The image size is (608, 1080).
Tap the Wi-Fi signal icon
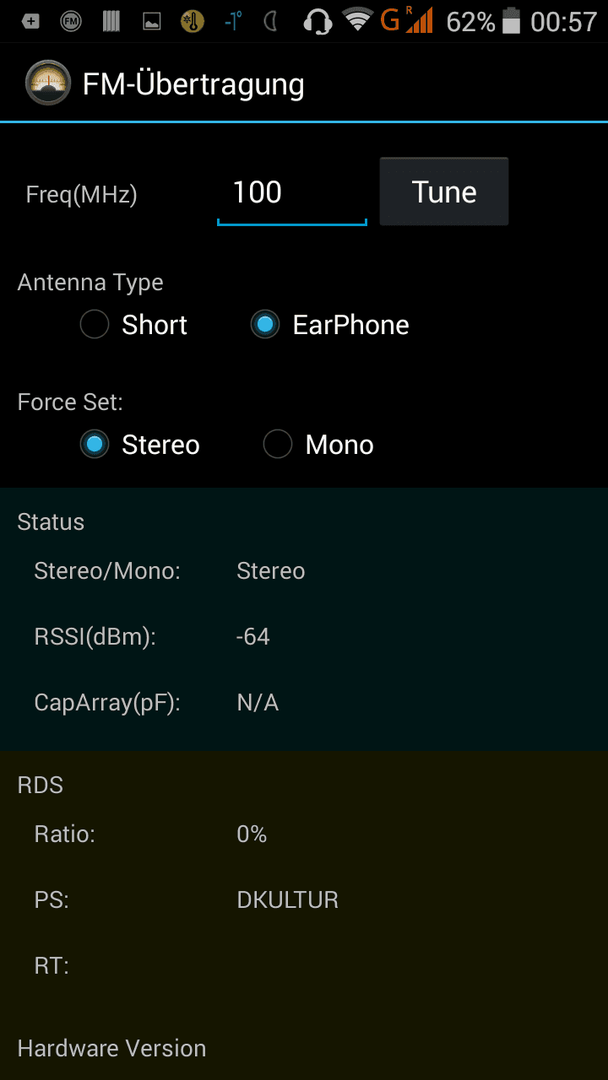[x=357, y=21]
